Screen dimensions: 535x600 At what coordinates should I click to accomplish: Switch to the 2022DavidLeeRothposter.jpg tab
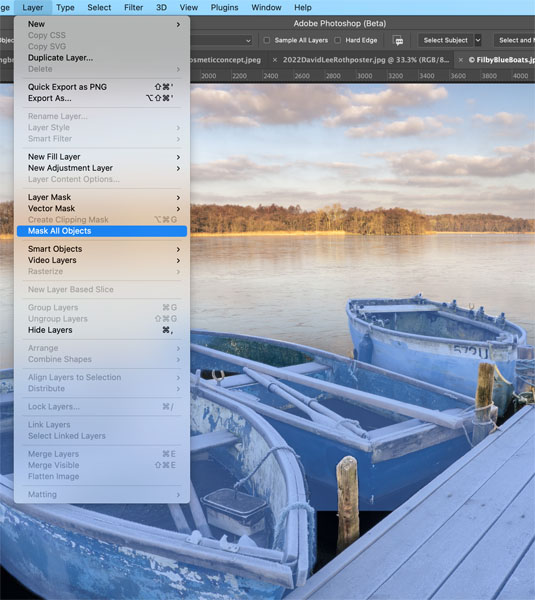click(365, 60)
